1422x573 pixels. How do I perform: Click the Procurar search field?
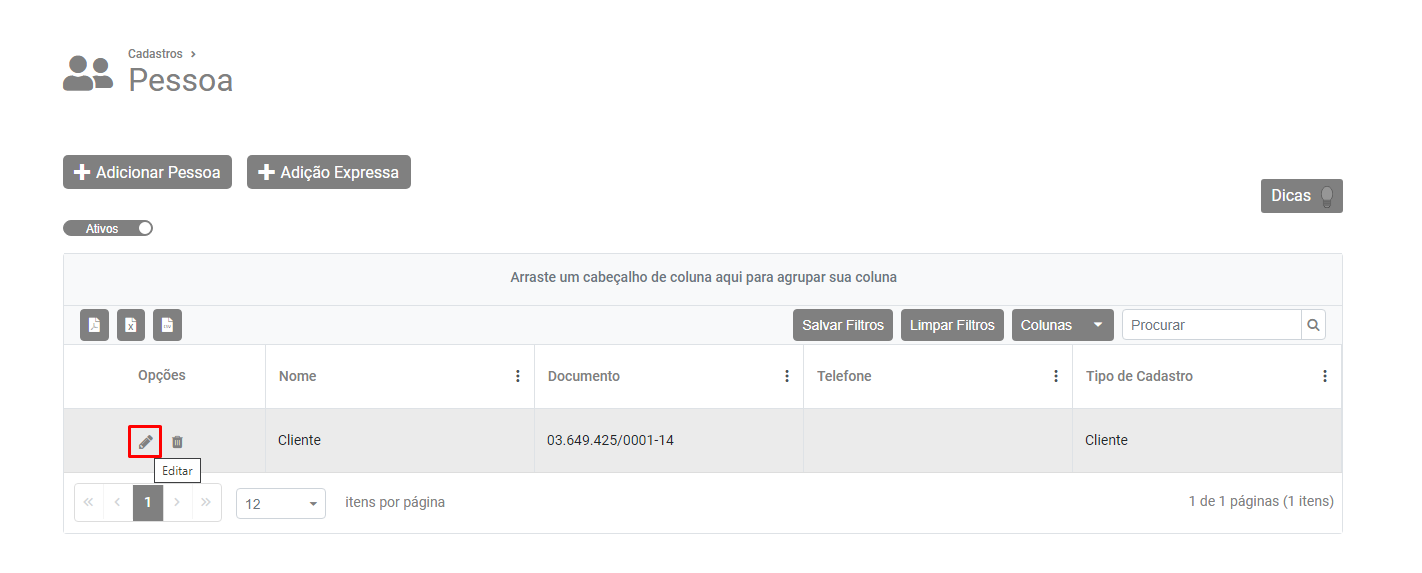click(x=1210, y=325)
